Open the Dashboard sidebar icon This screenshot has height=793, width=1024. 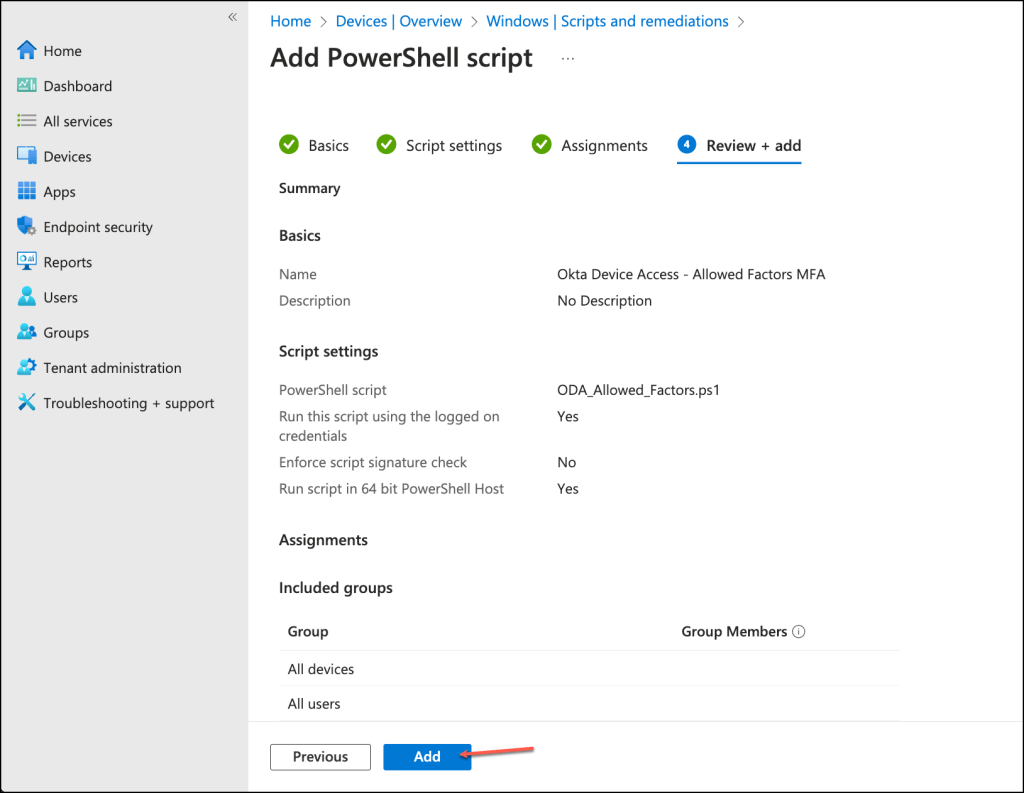coord(26,86)
